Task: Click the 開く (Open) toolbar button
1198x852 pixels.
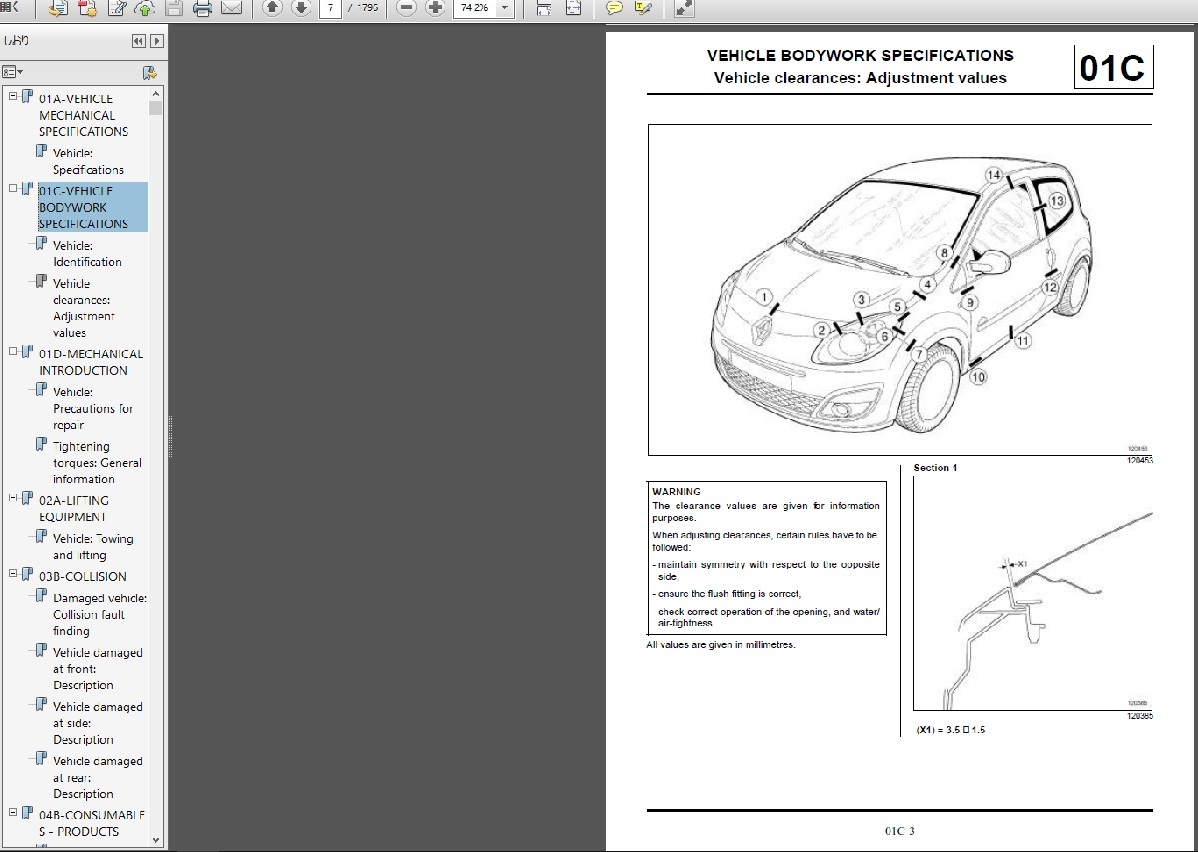Action: tap(11, 8)
